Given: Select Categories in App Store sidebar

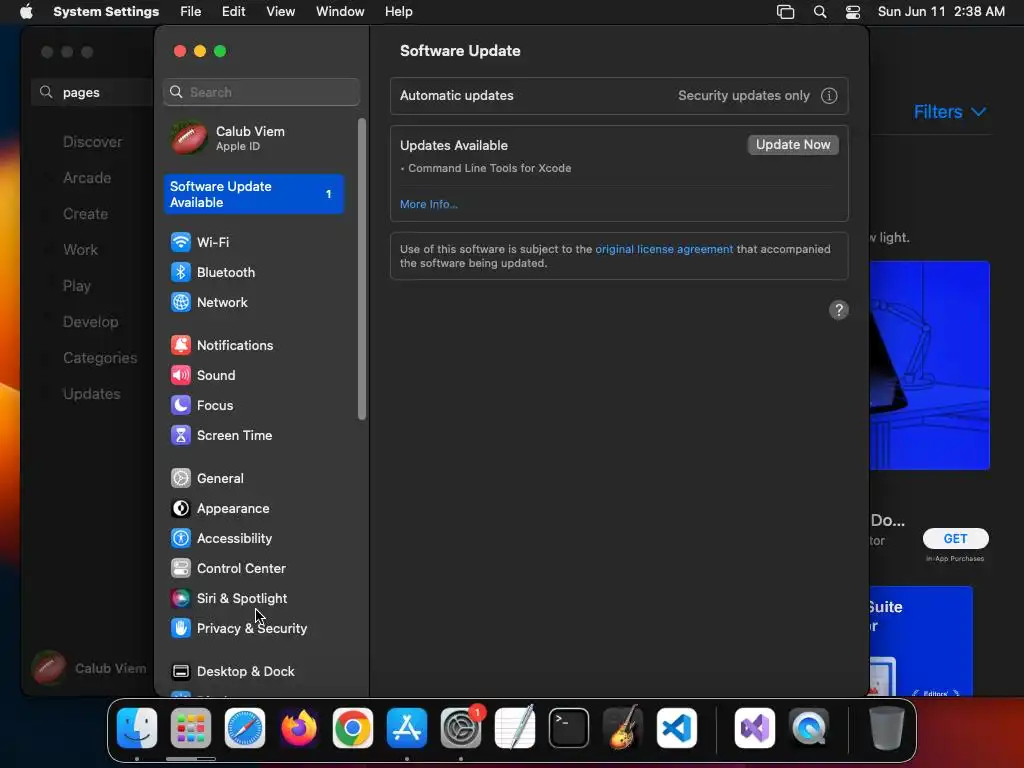Looking at the screenshot, I should [x=100, y=358].
